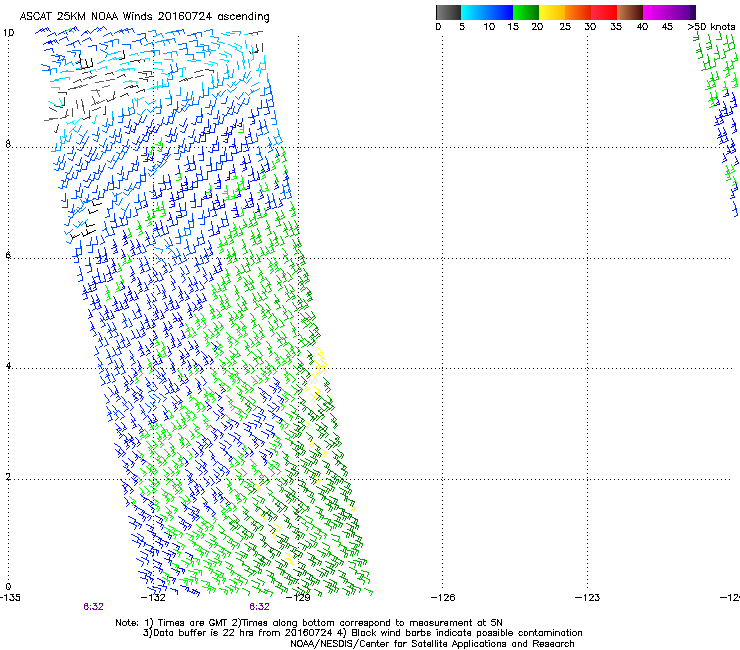
Task: Select the green 15-20 knots color segment
Action: [526, 12]
